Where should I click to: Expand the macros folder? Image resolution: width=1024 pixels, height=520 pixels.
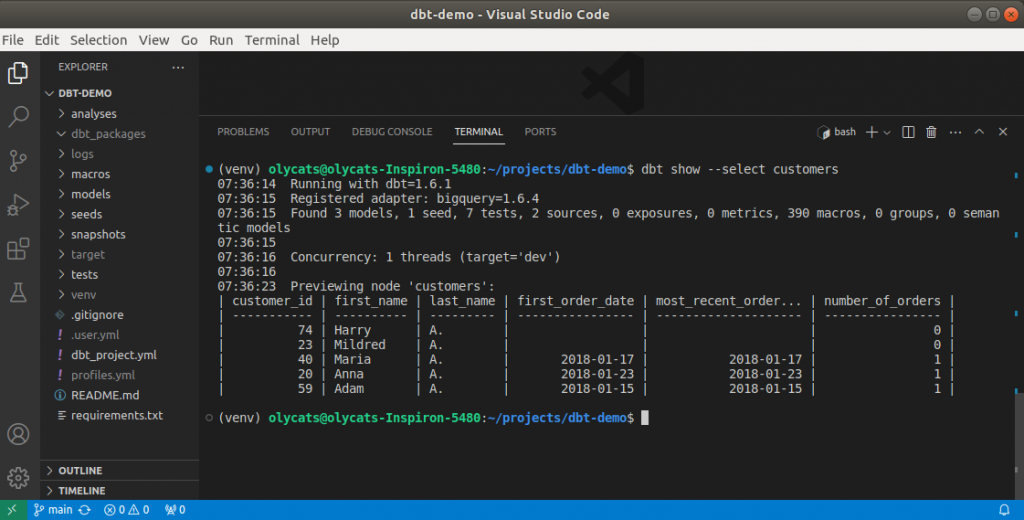coord(120,174)
